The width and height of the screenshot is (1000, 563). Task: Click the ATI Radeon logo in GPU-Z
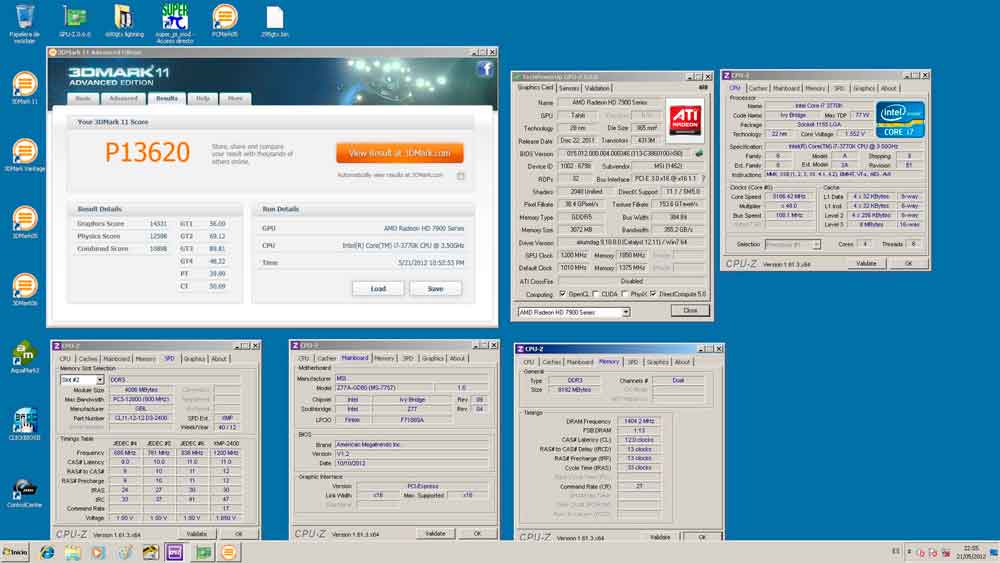(x=684, y=119)
